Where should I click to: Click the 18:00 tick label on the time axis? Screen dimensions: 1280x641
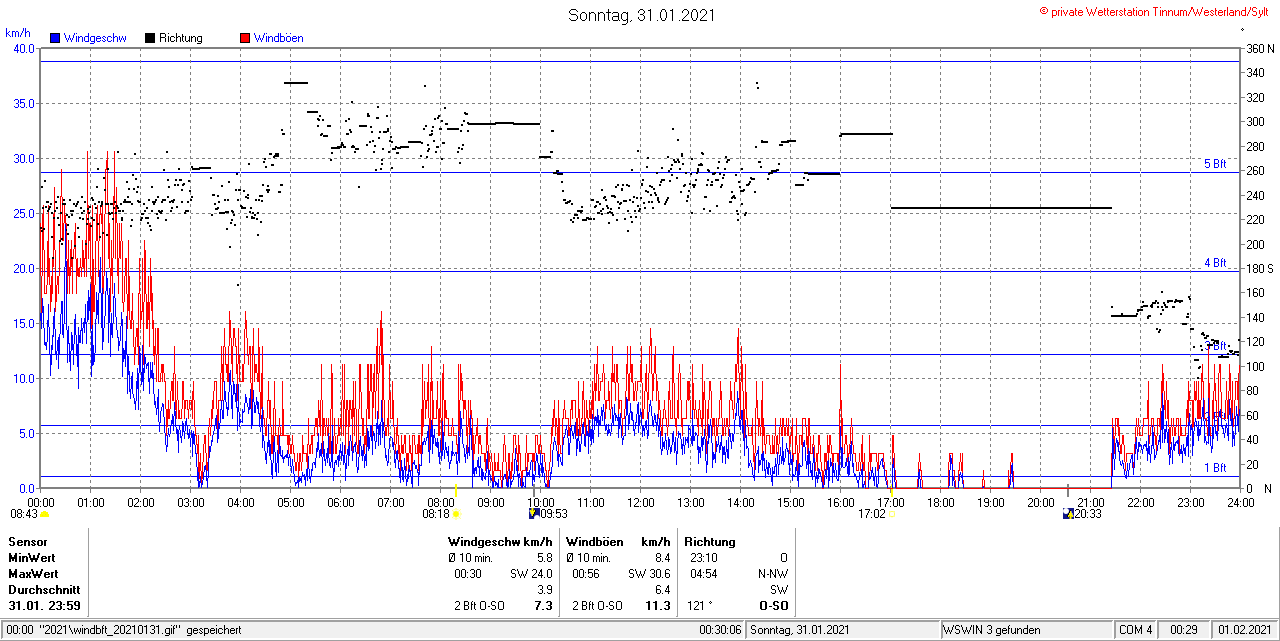coord(940,502)
